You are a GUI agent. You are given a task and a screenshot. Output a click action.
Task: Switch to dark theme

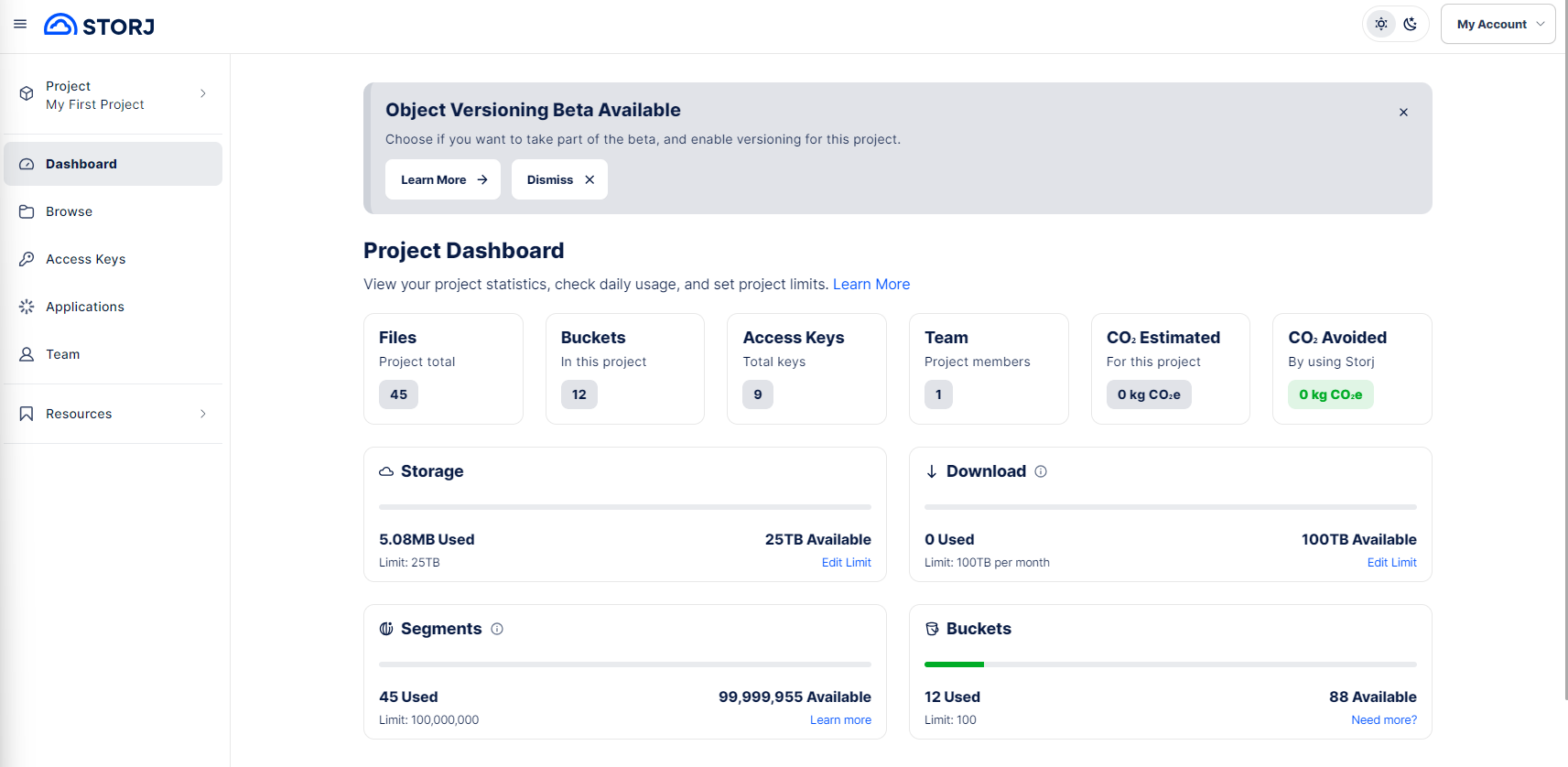coord(1411,25)
